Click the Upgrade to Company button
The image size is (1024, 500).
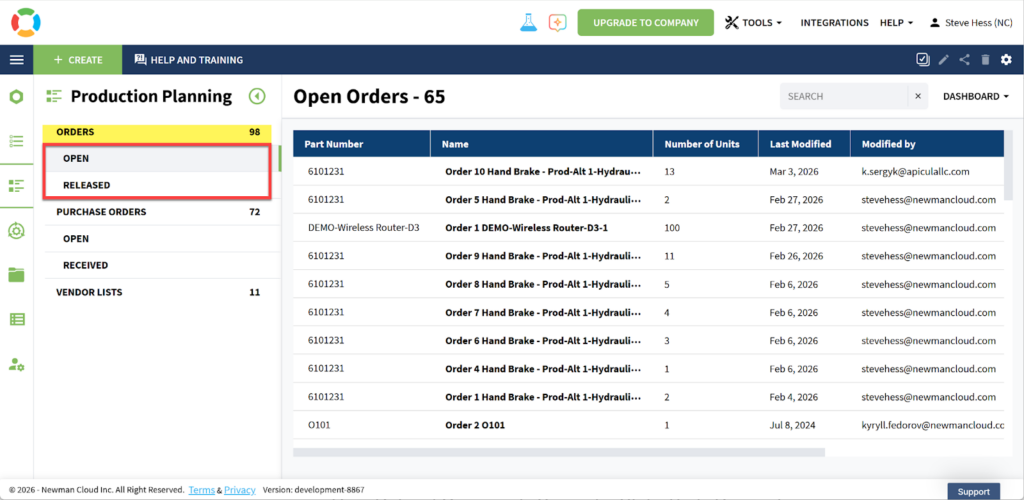645,23
